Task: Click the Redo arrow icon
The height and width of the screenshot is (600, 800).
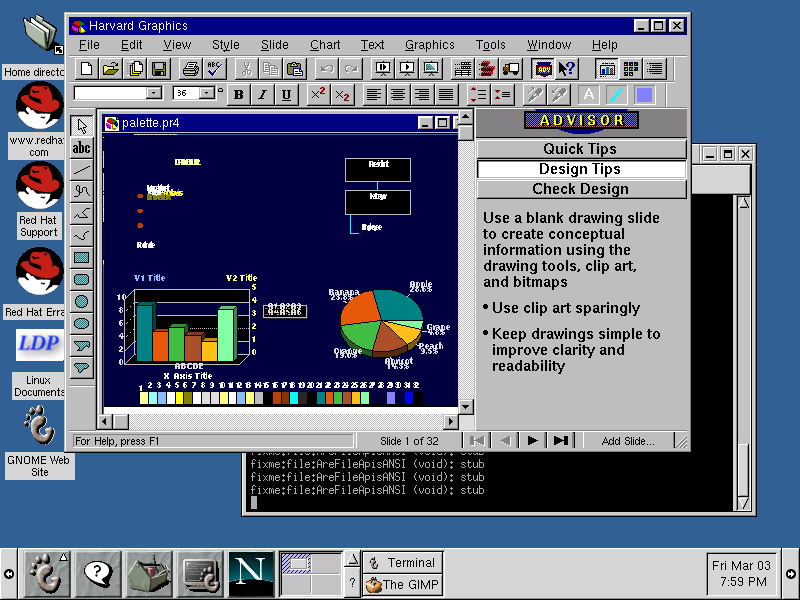Action: click(x=351, y=69)
